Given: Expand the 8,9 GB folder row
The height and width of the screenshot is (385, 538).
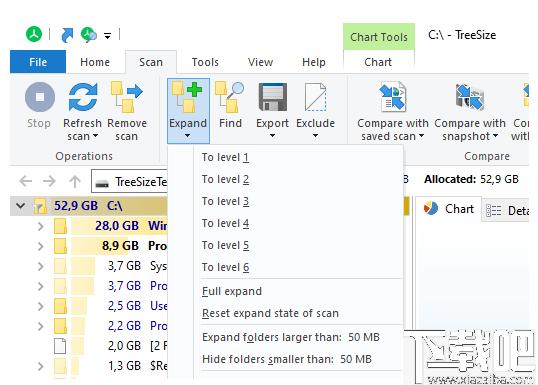Looking at the screenshot, I should (40, 246).
